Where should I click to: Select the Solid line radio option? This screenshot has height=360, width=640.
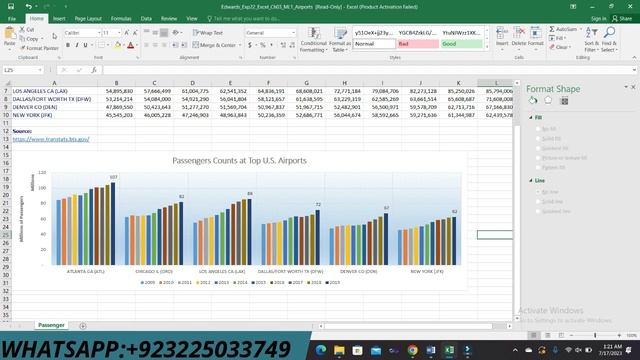tap(538, 202)
